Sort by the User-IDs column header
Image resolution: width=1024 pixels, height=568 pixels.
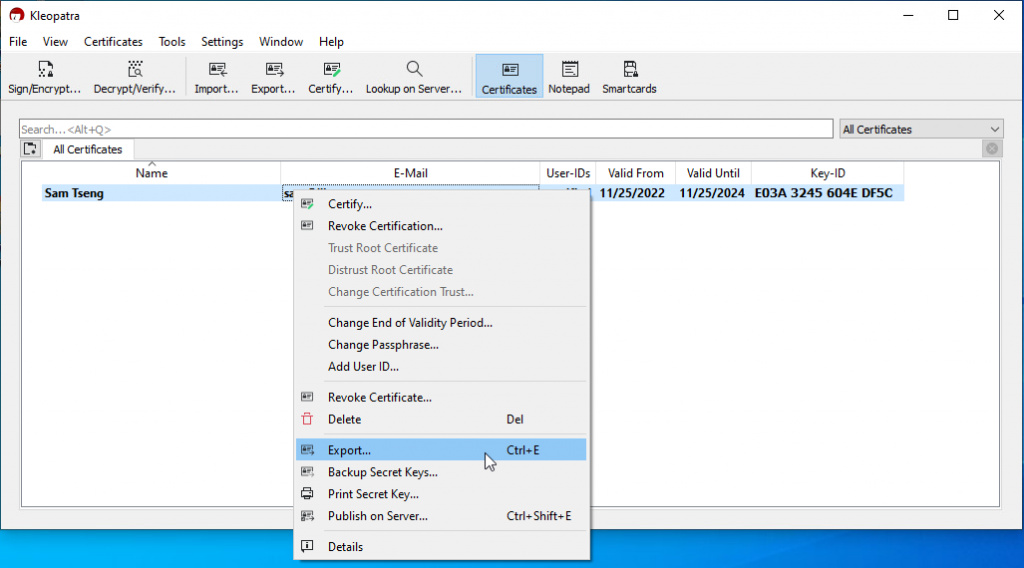pos(568,173)
